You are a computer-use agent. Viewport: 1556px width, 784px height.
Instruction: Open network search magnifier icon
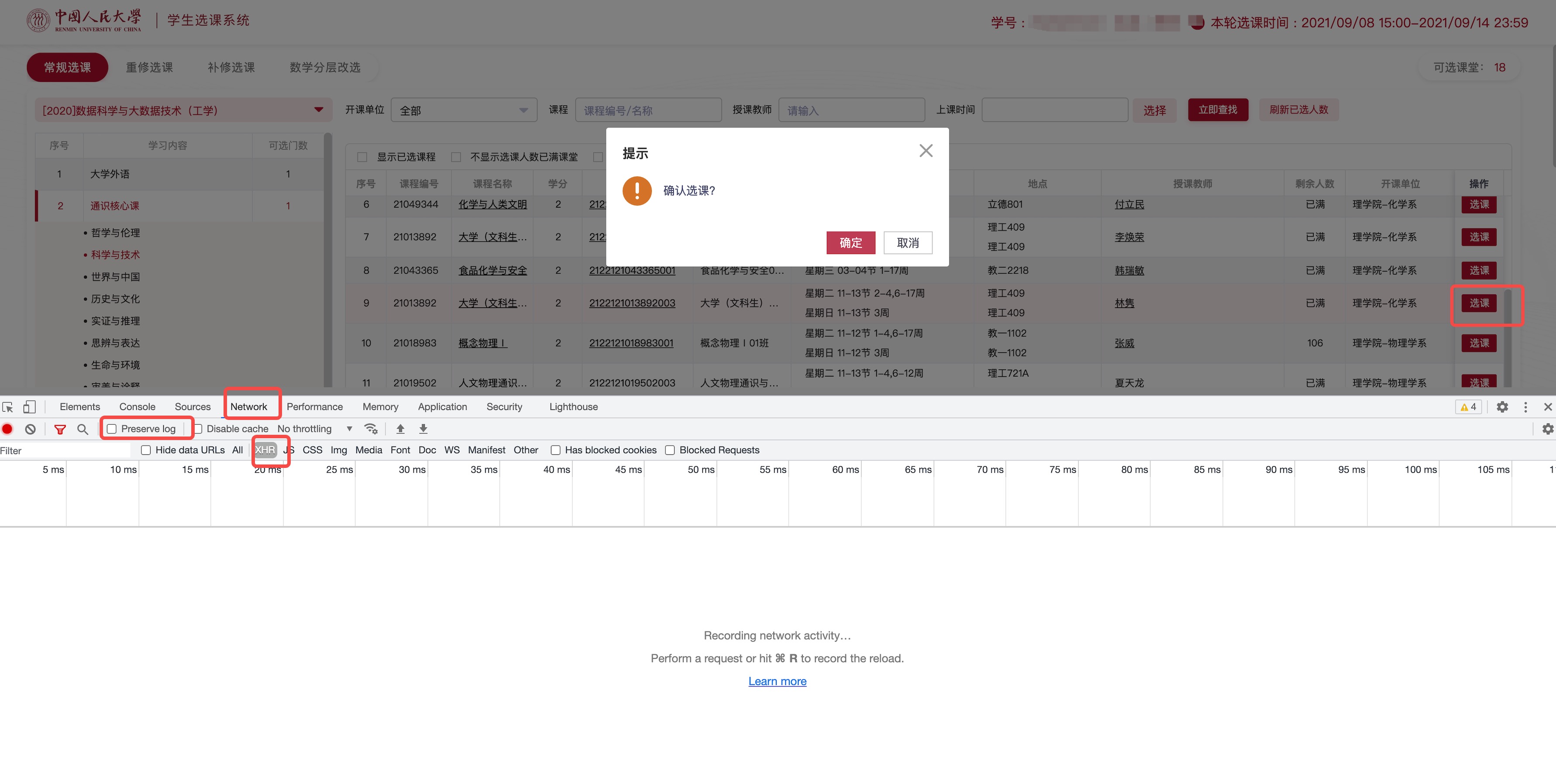[x=83, y=429]
